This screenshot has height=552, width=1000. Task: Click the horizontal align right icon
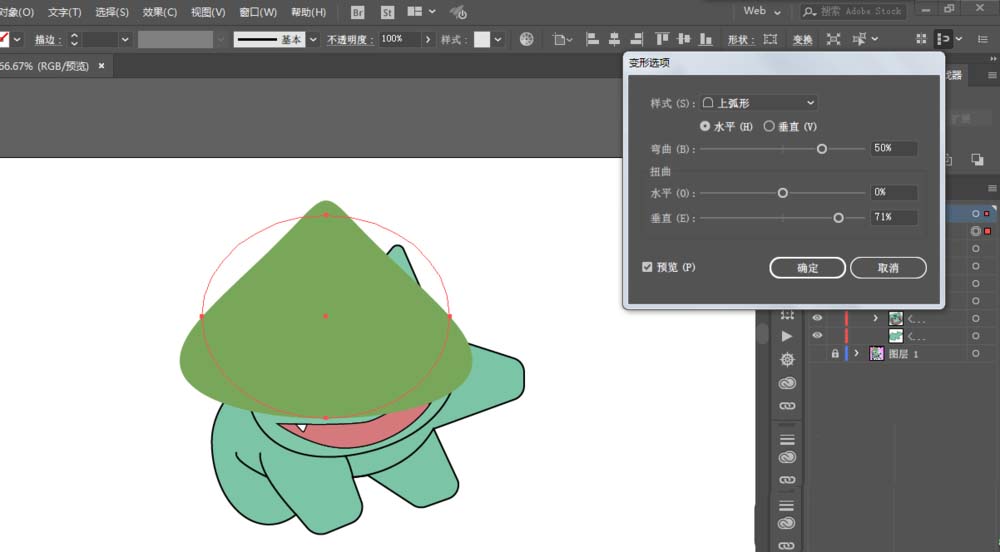tap(636, 39)
